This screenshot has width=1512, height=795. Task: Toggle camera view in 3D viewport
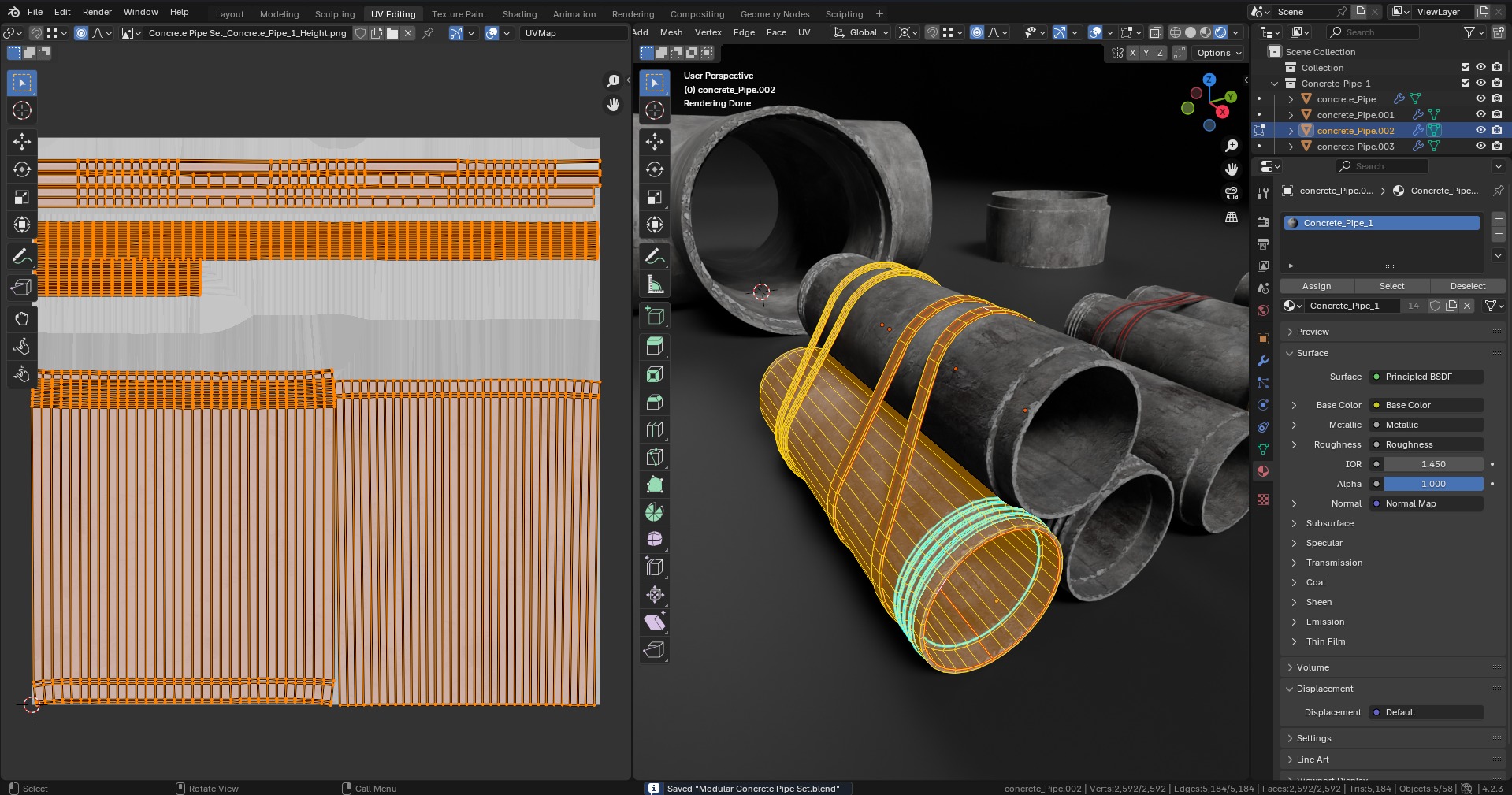coord(1232,193)
